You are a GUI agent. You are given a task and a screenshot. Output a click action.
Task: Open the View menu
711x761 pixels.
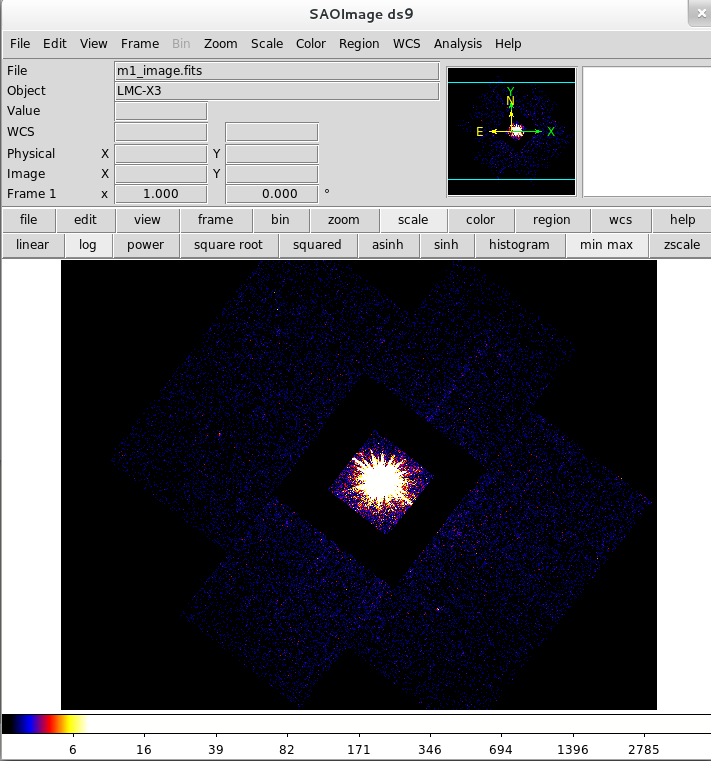tap(93, 44)
